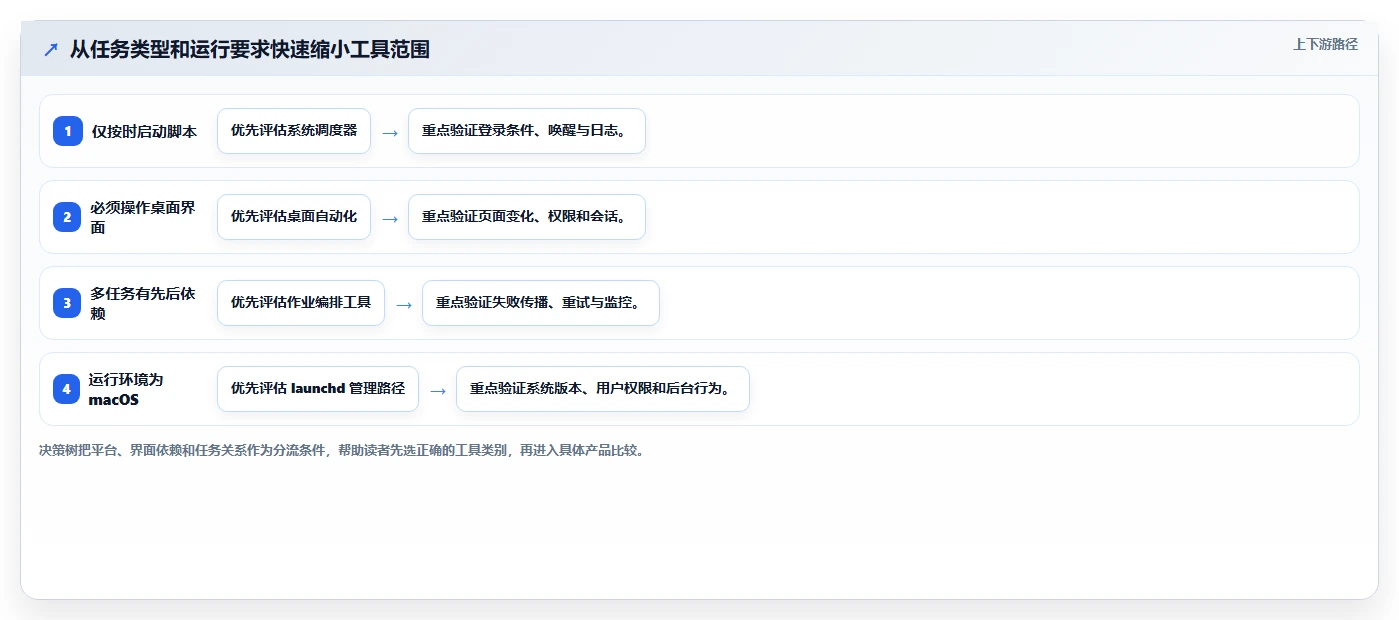The height and width of the screenshot is (620, 1399).
Task: Click the number 2 step badge
Action: 68,217
